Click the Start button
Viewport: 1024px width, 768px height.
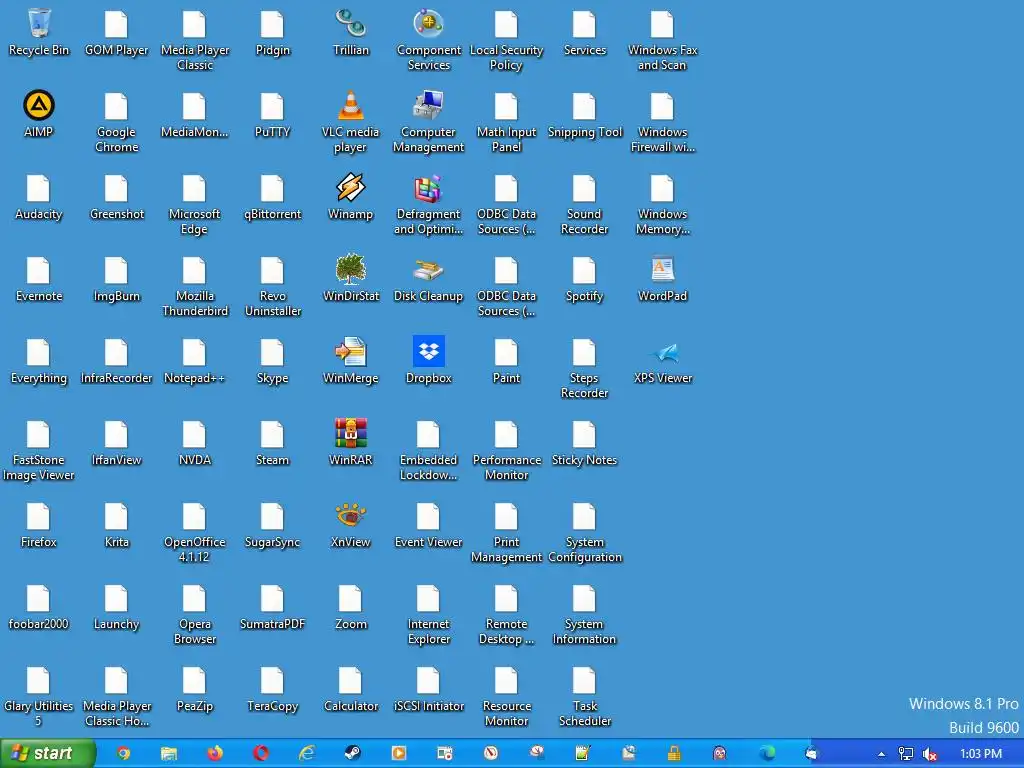[x=48, y=754]
